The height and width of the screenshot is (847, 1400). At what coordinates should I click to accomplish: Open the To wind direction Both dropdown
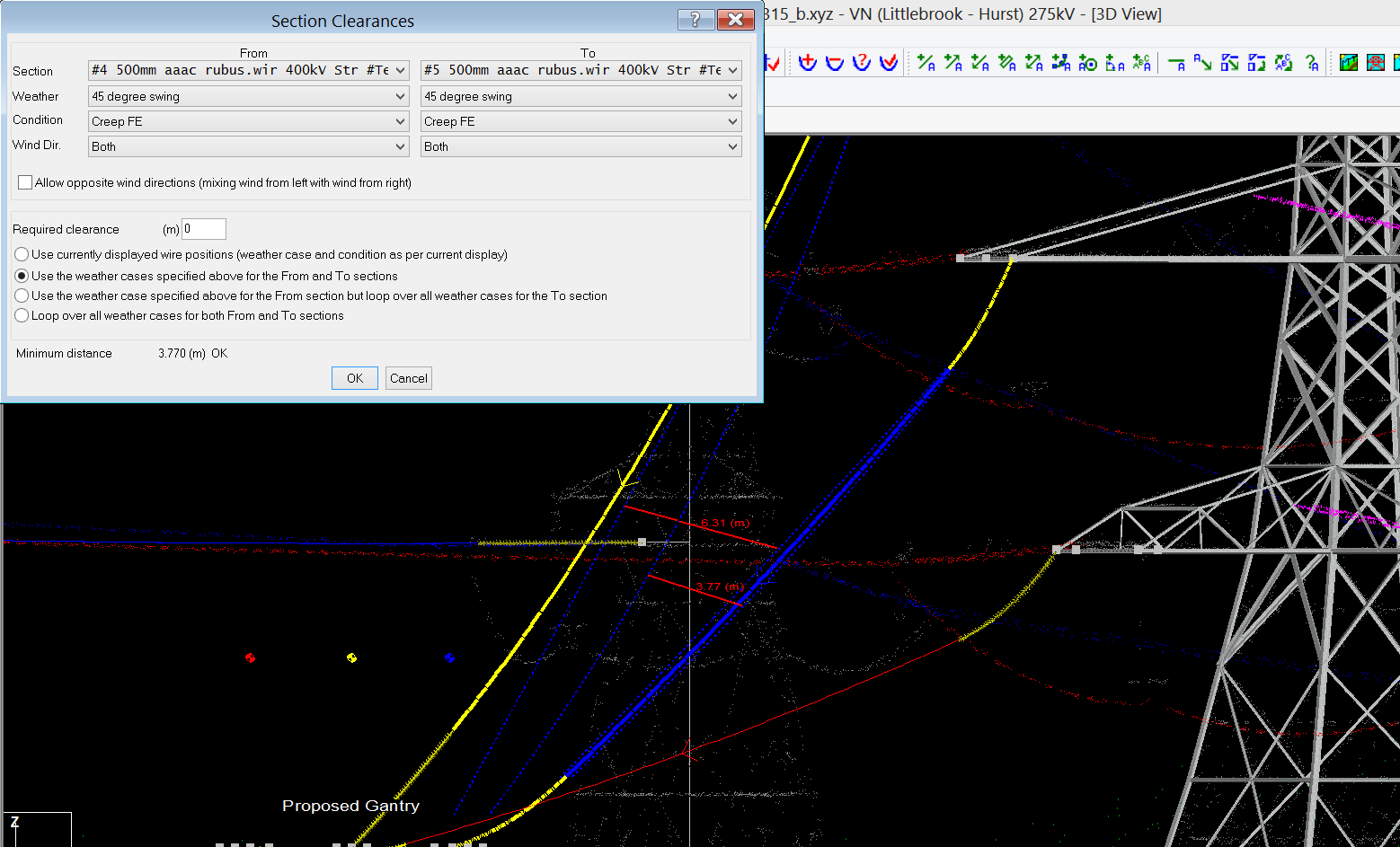tap(581, 146)
